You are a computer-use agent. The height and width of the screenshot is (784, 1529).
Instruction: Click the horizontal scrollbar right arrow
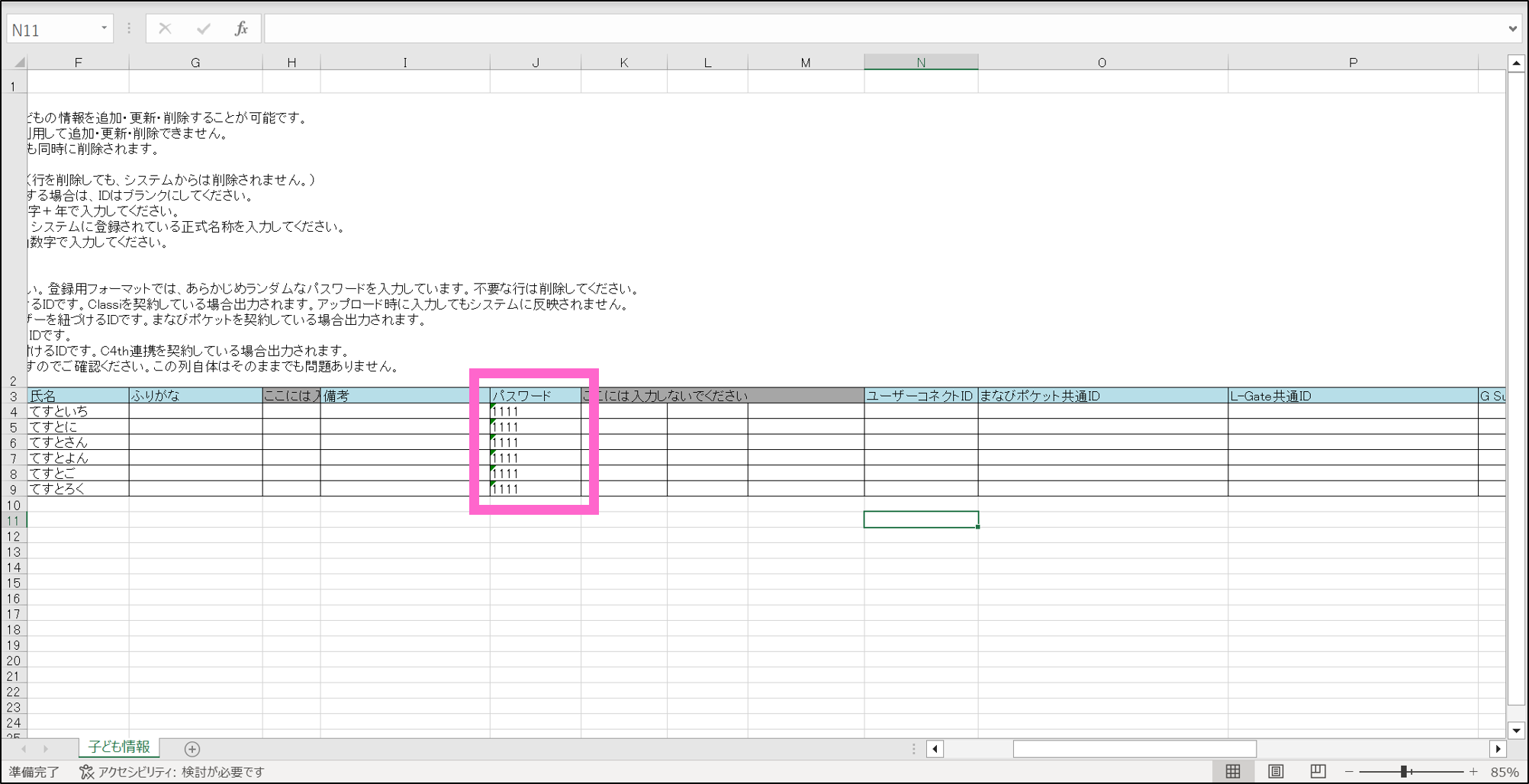point(1498,749)
